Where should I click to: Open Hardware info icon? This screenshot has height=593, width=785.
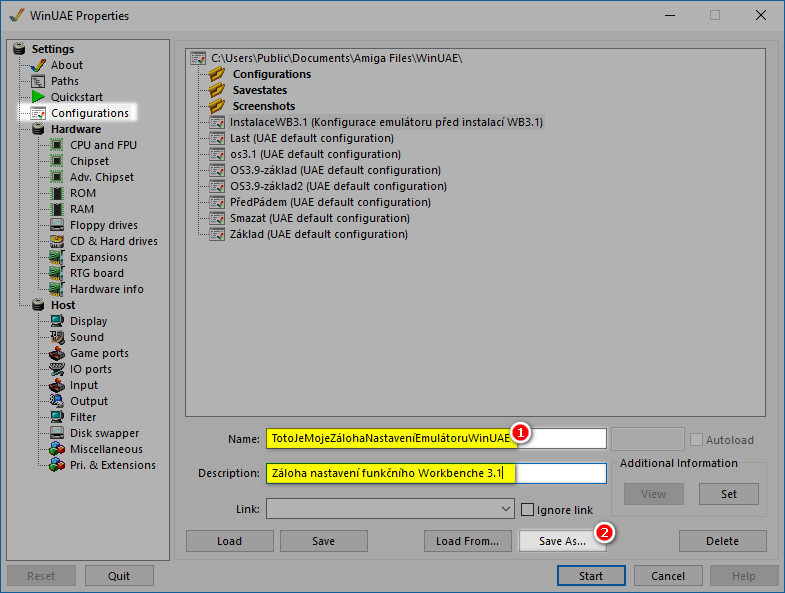pos(57,289)
